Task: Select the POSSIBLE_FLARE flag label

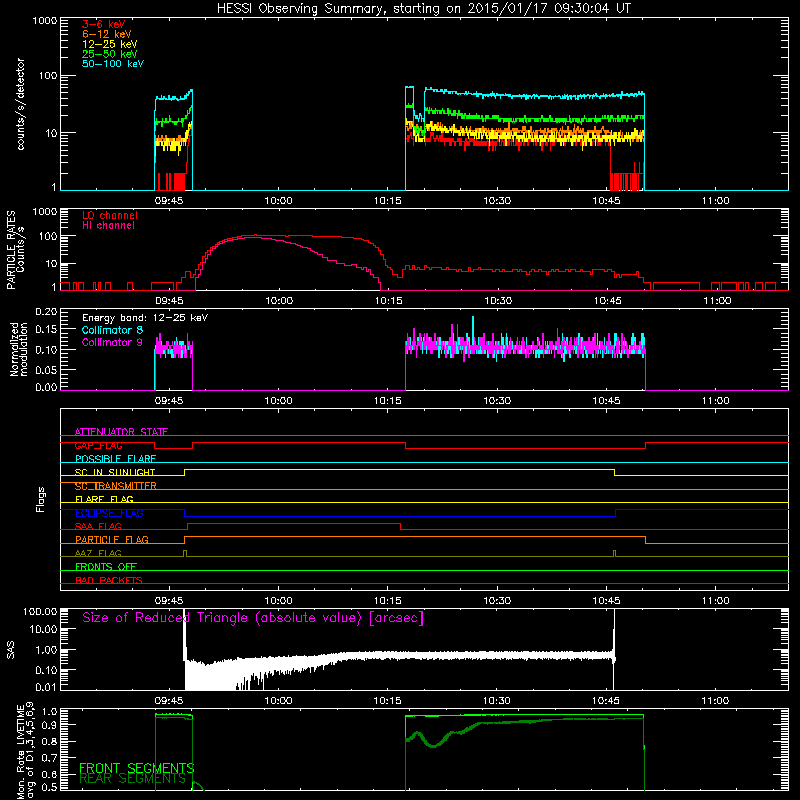Action: coord(115,459)
